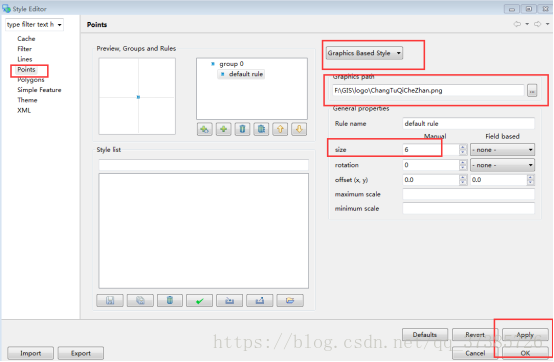Click the point preview canvas

pos(137,96)
